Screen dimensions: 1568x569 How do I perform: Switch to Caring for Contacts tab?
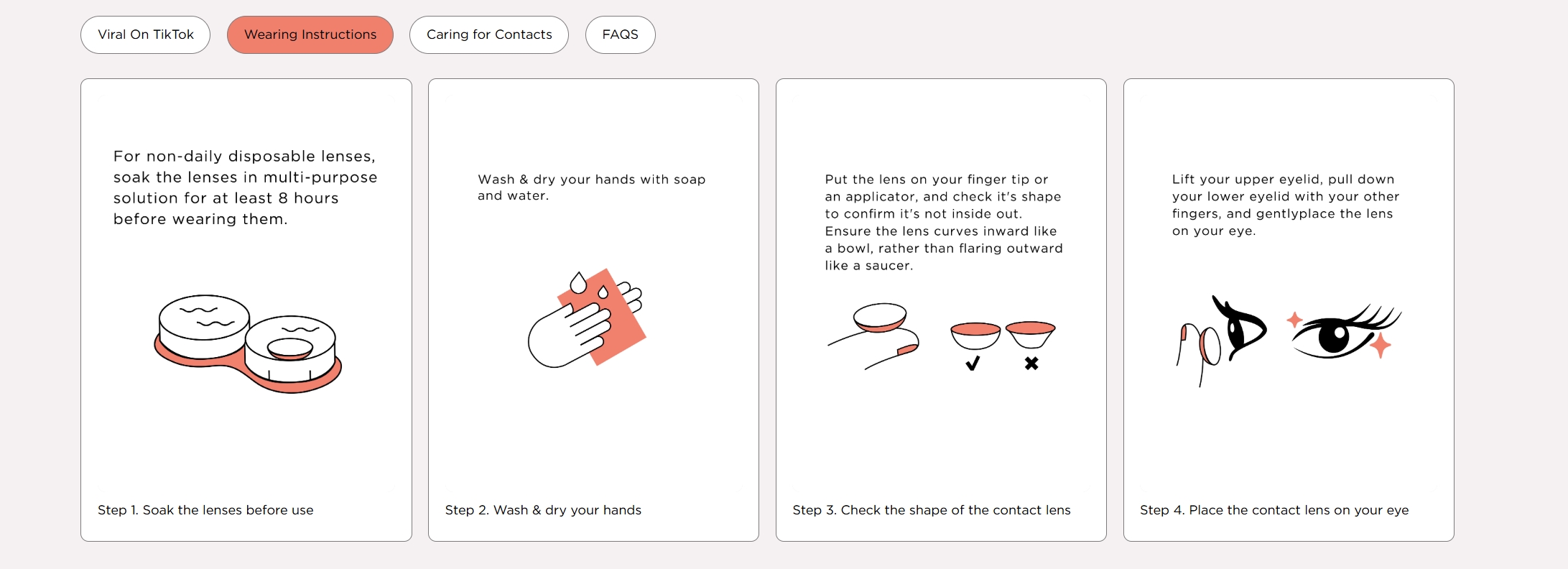488,34
